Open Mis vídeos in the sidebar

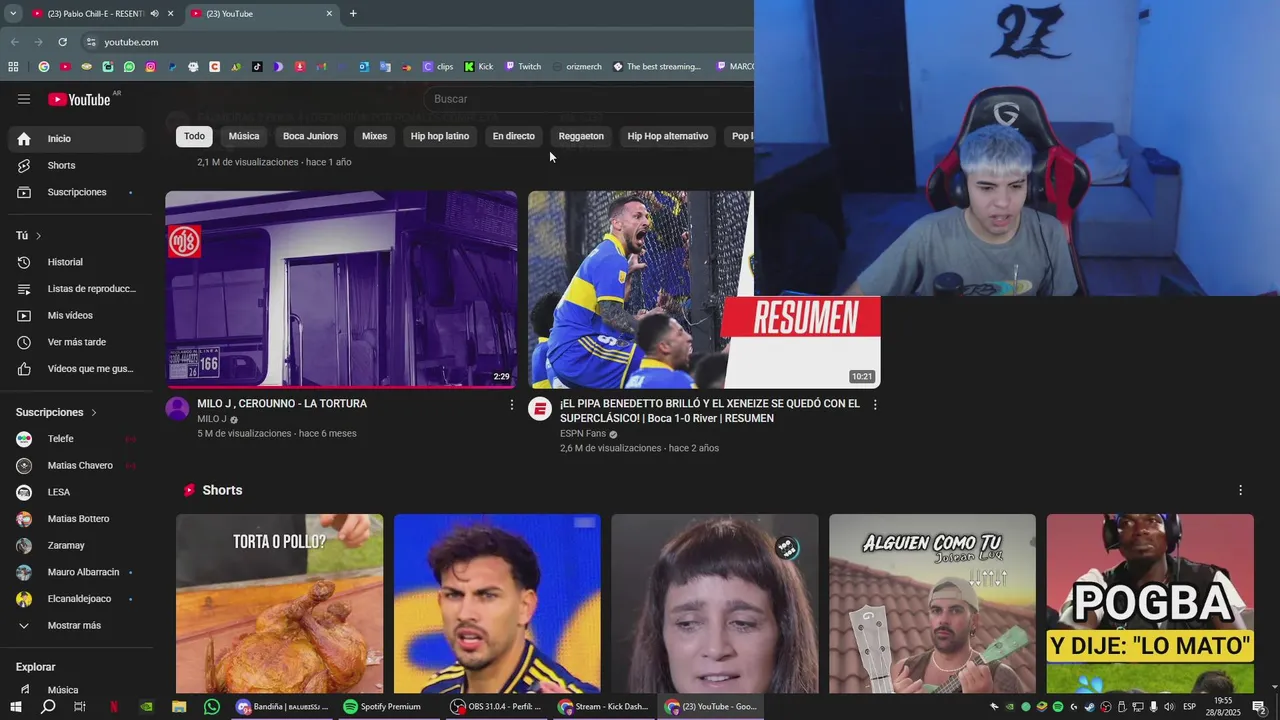point(76,316)
